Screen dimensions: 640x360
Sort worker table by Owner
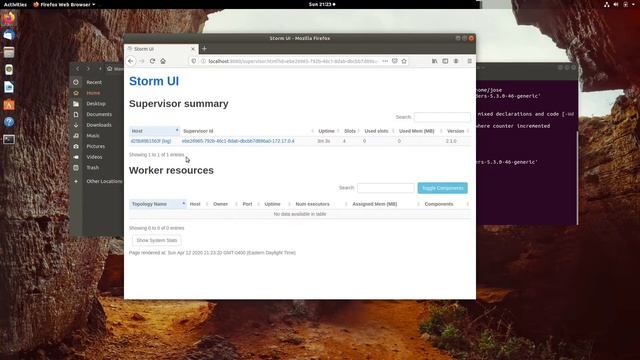tap(224, 204)
